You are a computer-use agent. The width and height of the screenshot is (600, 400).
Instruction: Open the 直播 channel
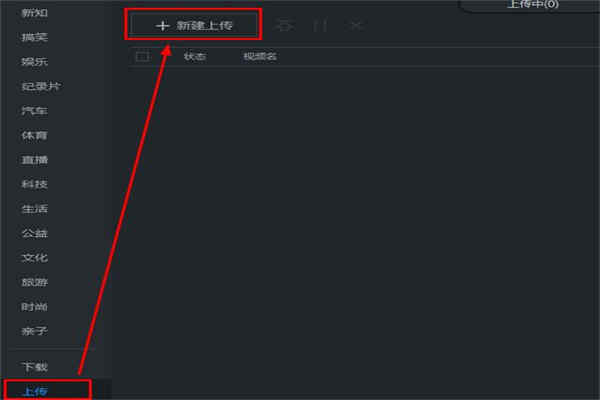tap(35, 160)
